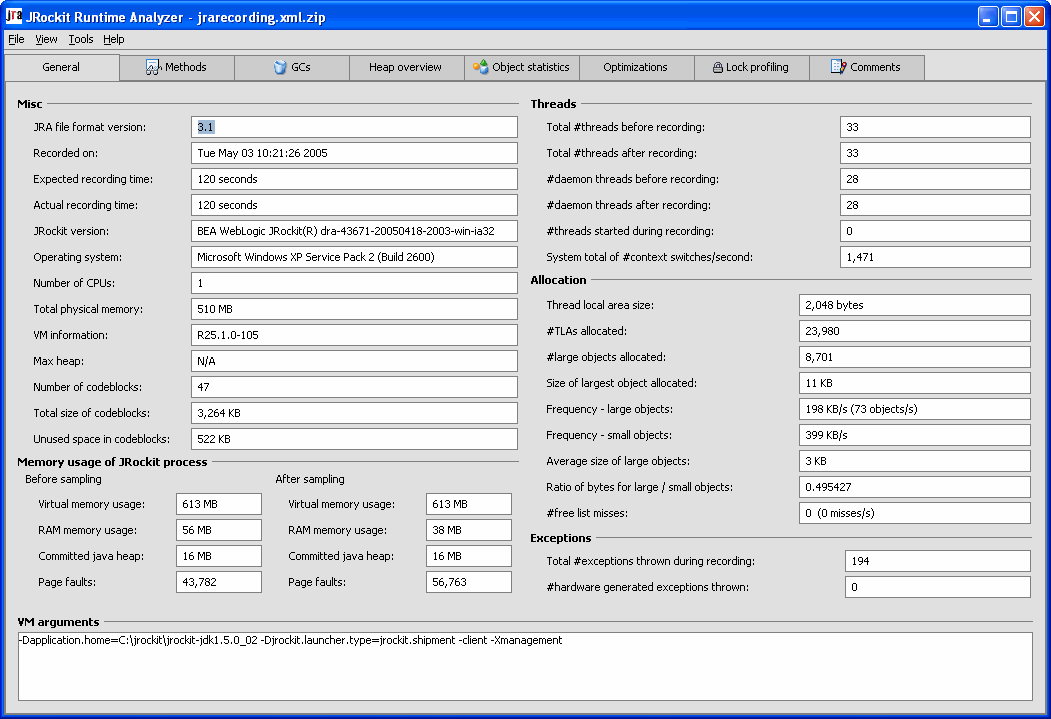1051x719 pixels.
Task: Open the View menu
Action: click(x=46, y=39)
